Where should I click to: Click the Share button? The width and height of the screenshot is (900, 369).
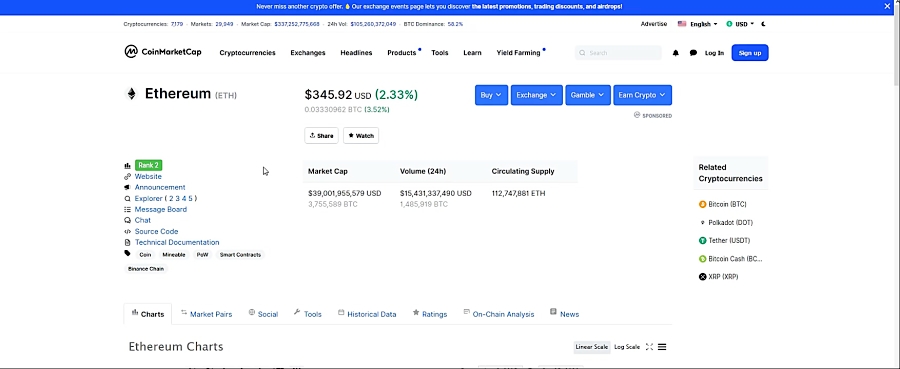pos(321,135)
